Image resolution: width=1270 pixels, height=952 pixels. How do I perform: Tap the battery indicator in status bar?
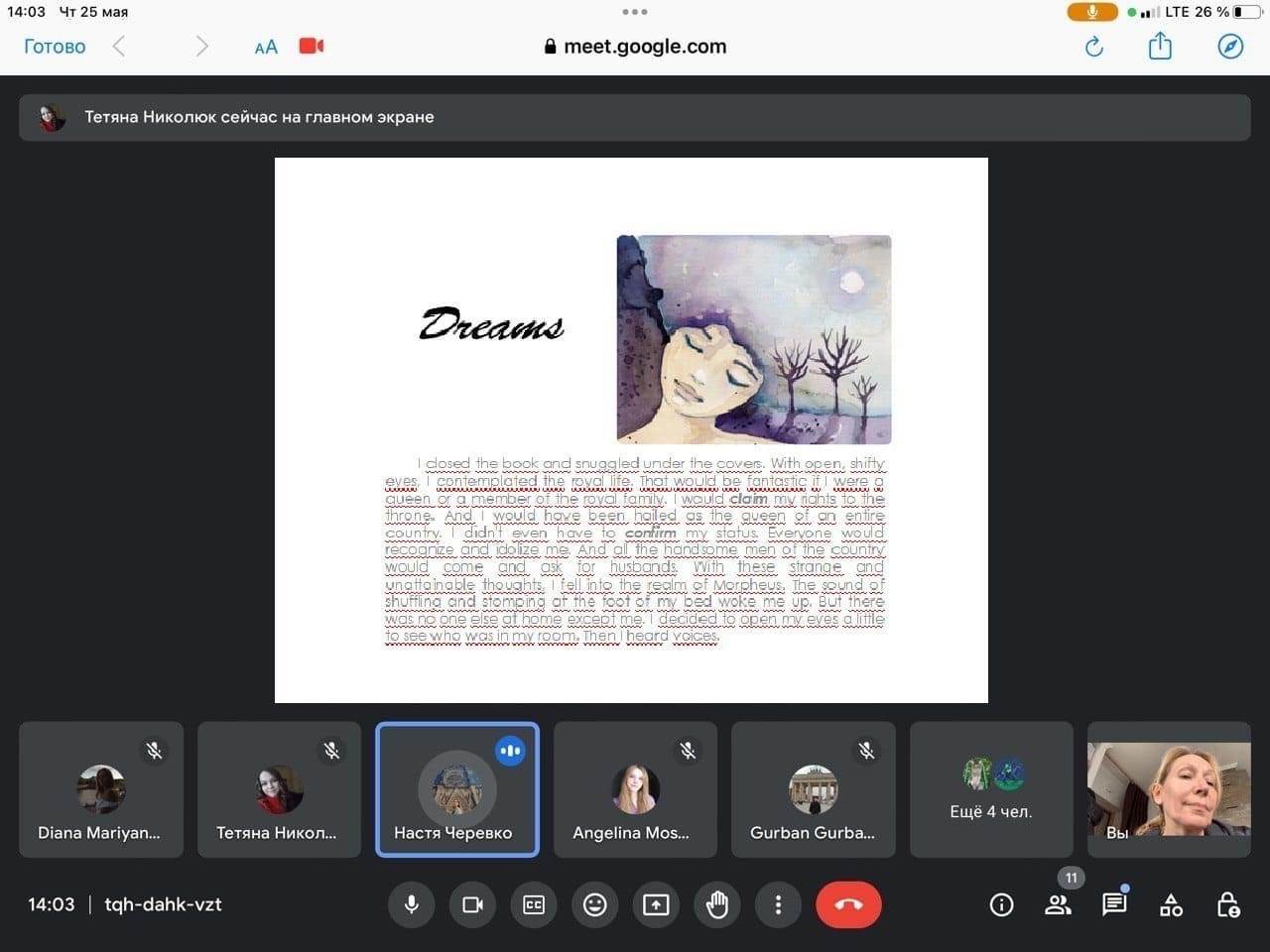point(1246,12)
